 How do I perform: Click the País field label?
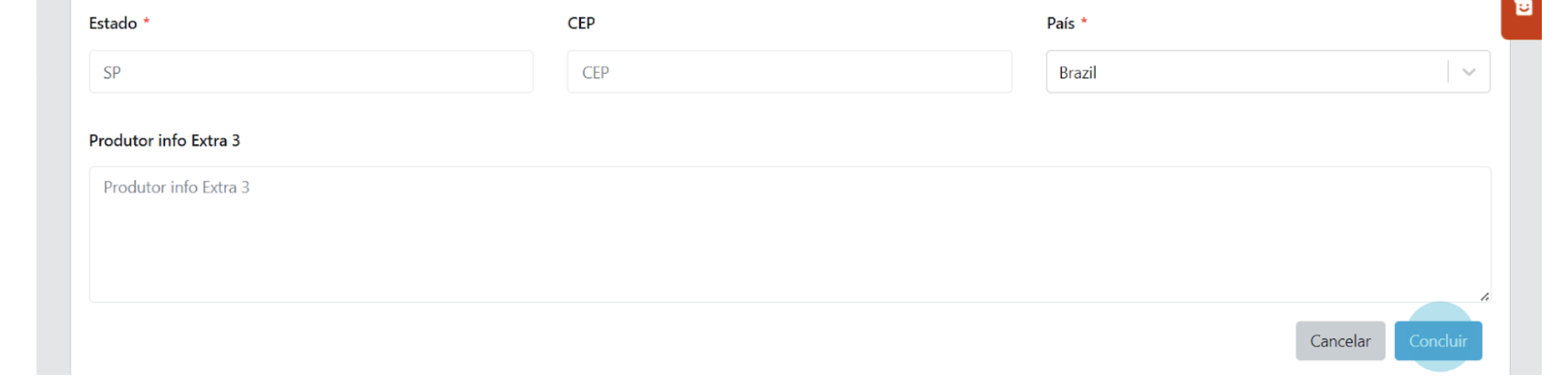coord(1060,23)
